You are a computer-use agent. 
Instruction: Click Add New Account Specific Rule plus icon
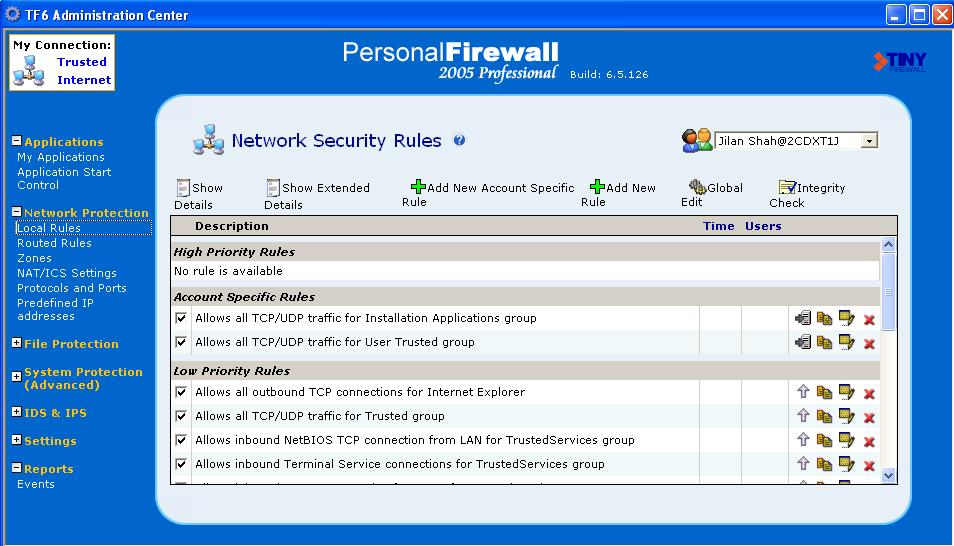point(418,186)
